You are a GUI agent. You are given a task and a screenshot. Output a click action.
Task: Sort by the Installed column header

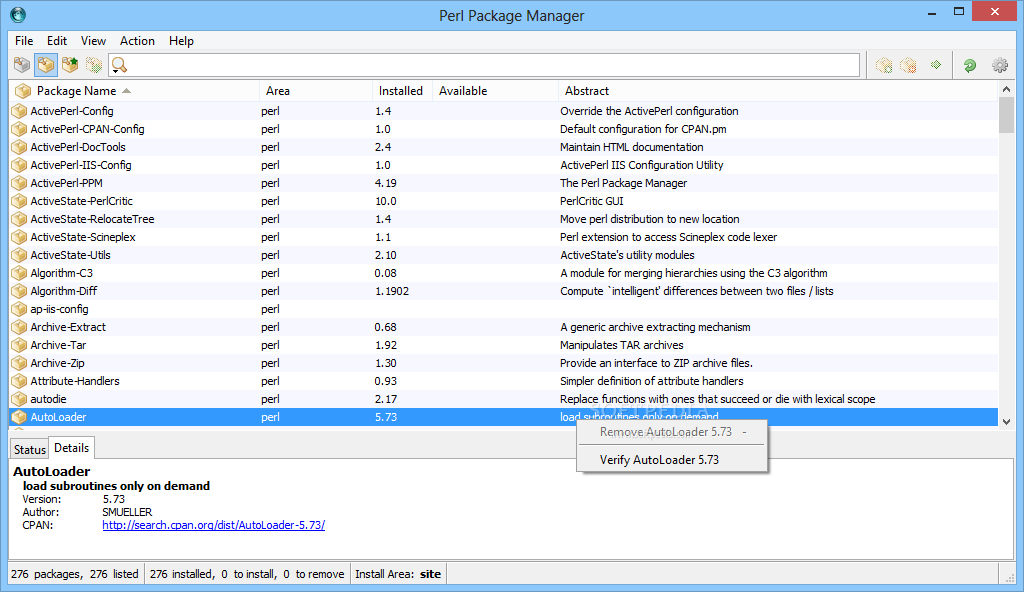pos(403,90)
